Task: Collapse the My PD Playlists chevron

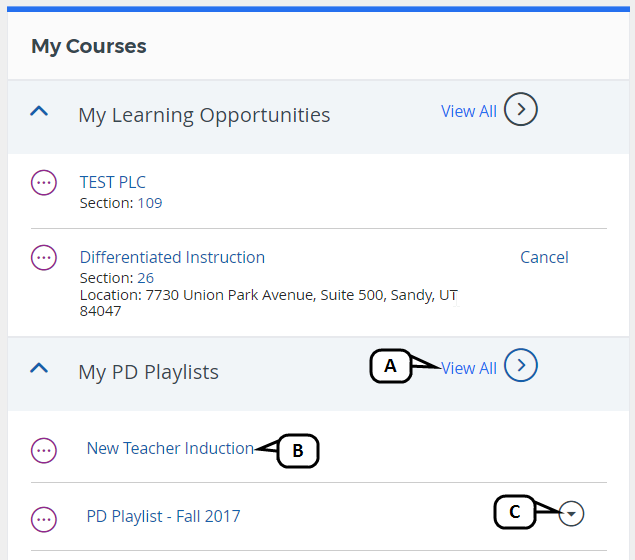Action: point(39,368)
